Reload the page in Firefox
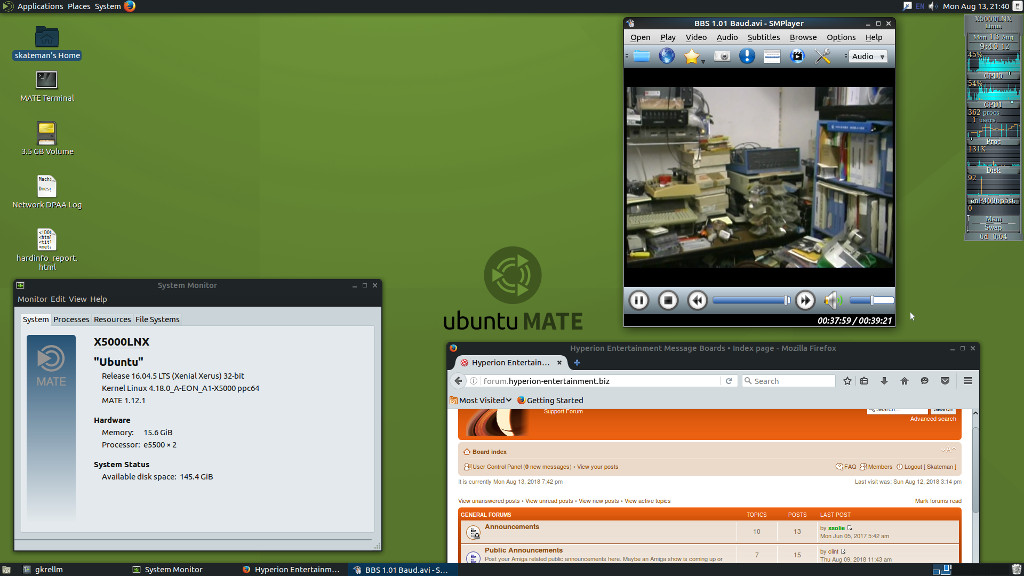Screen dimensions: 1024x576 pyautogui.click(x=729, y=381)
